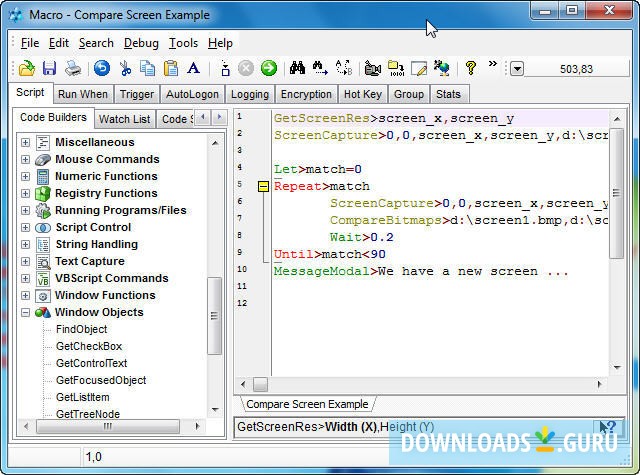Image resolution: width=640 pixels, height=475 pixels.
Task: Click Find Next binoculars arrow icon
Action: pos(320,68)
